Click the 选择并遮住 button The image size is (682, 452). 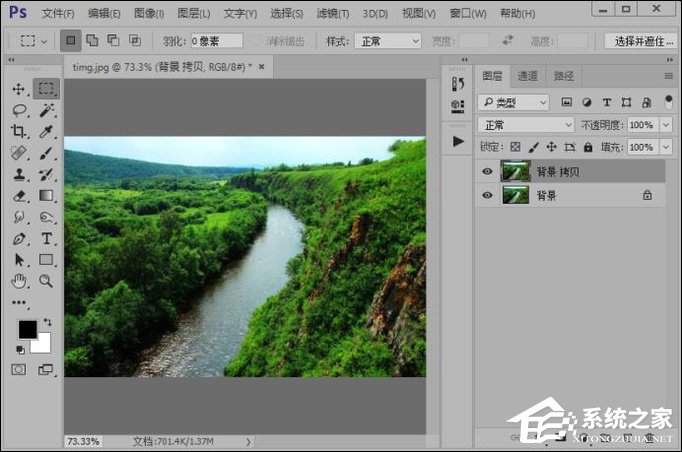tap(643, 41)
